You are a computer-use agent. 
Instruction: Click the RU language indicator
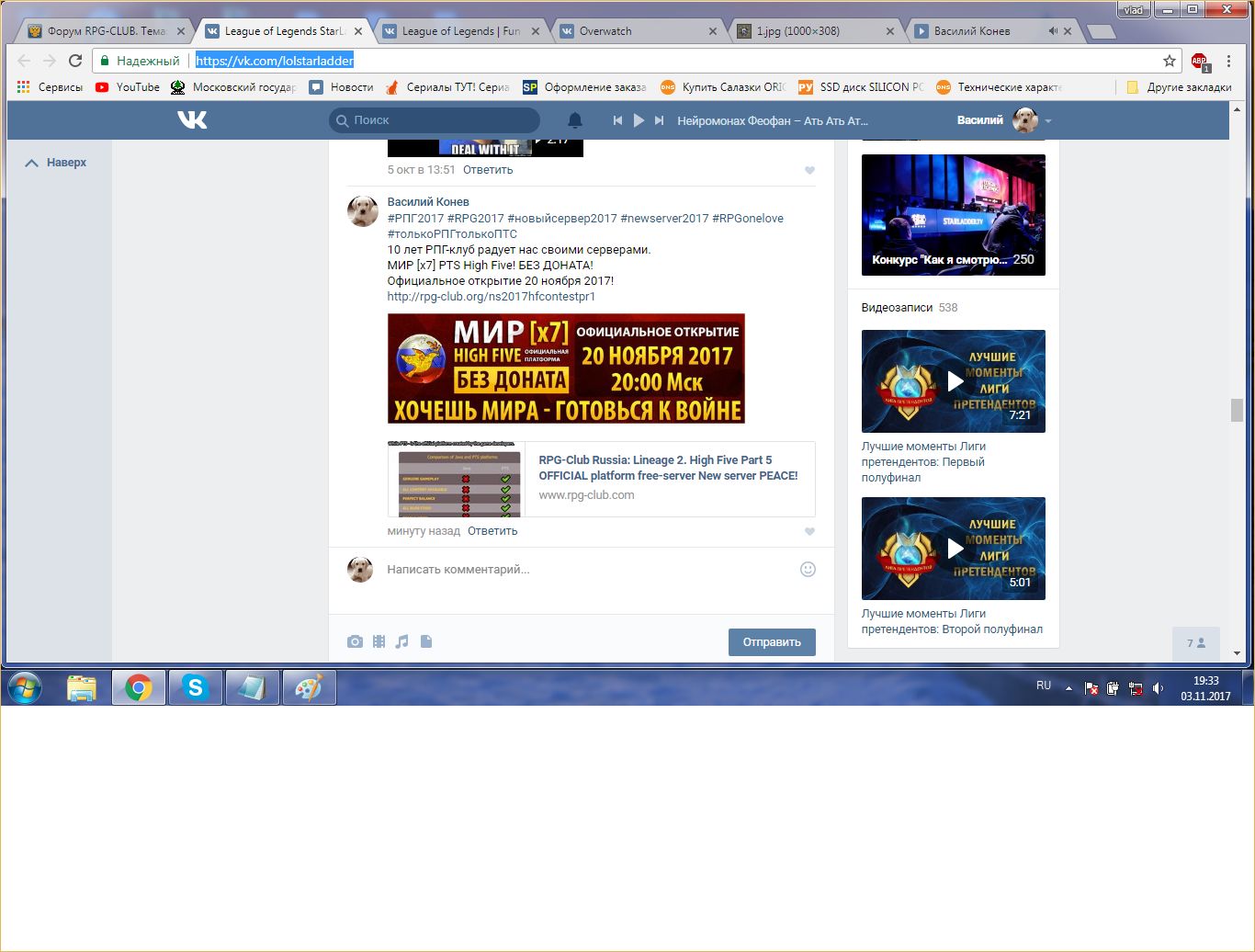click(1044, 686)
